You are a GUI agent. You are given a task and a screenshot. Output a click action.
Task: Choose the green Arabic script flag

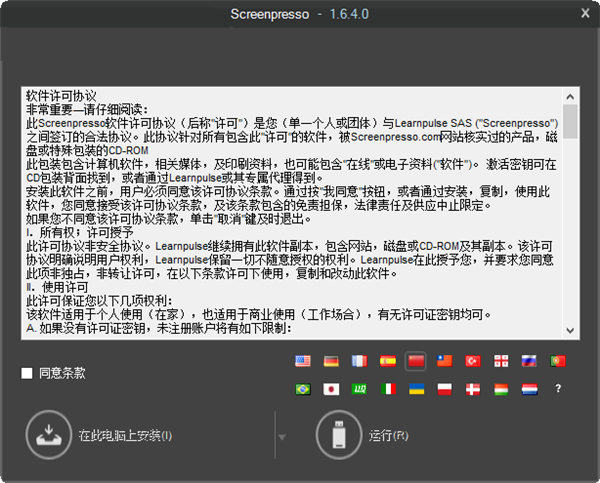coord(359,389)
